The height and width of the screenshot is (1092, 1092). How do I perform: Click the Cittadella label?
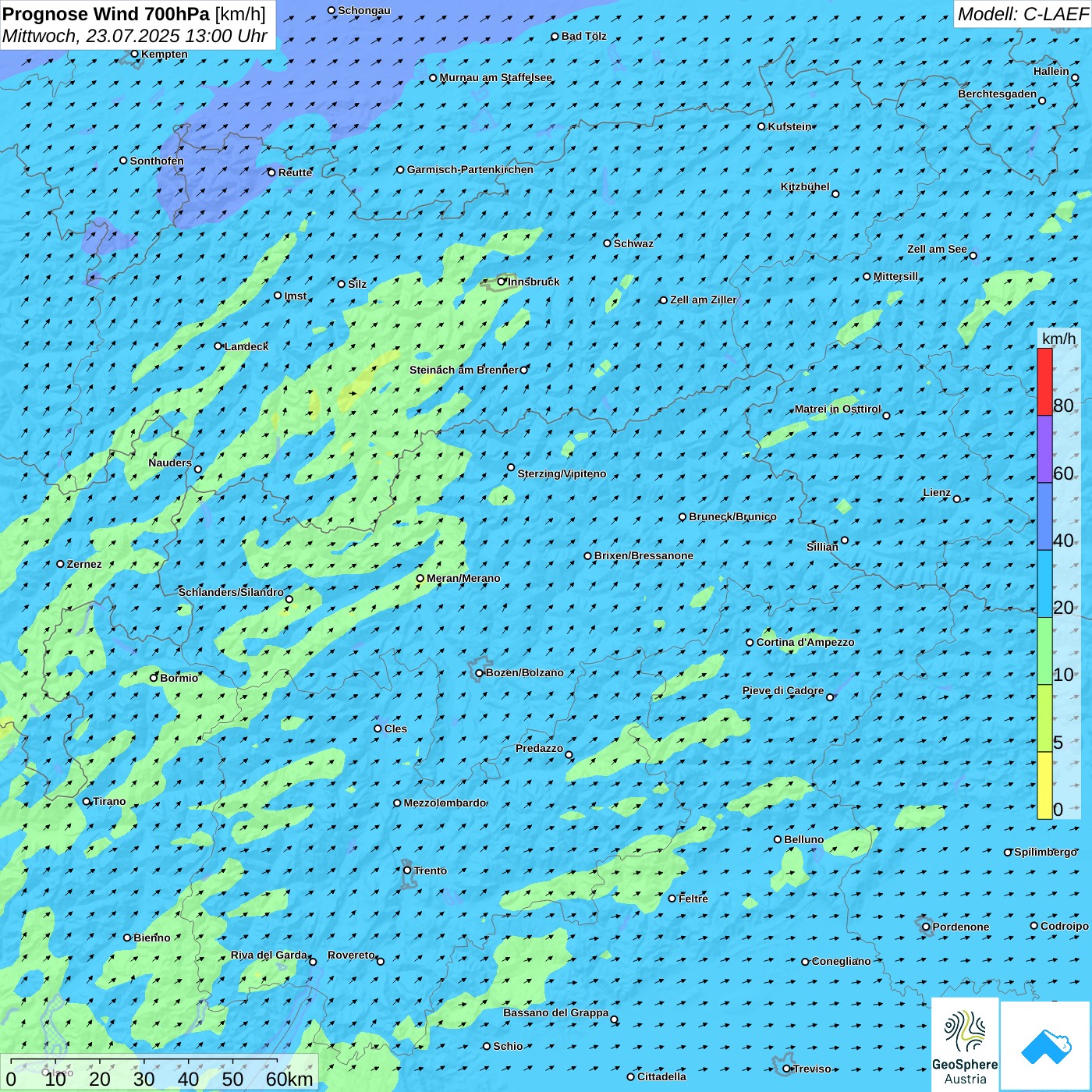click(x=661, y=1076)
